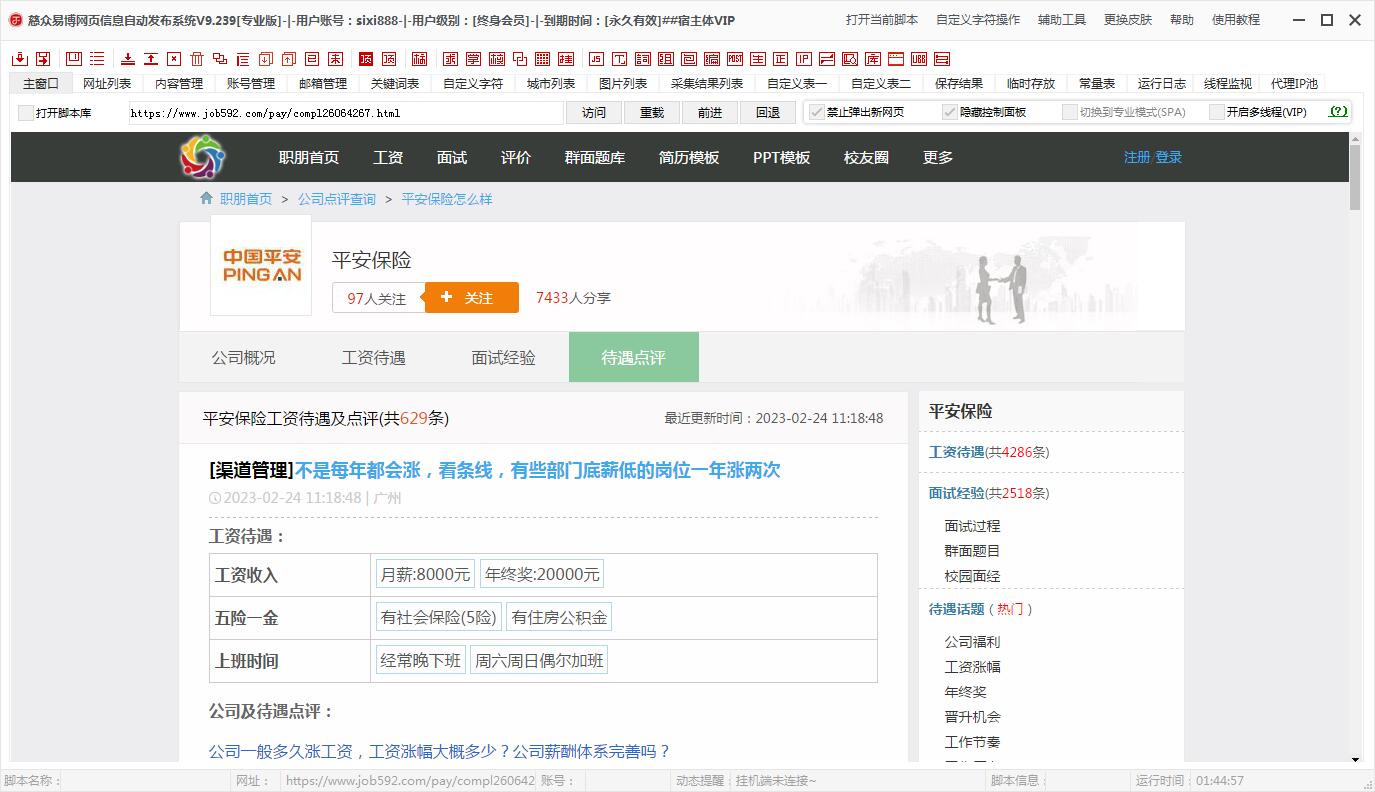1375x792 pixels.
Task: Click the orange 关注 follow button
Action: point(472,298)
